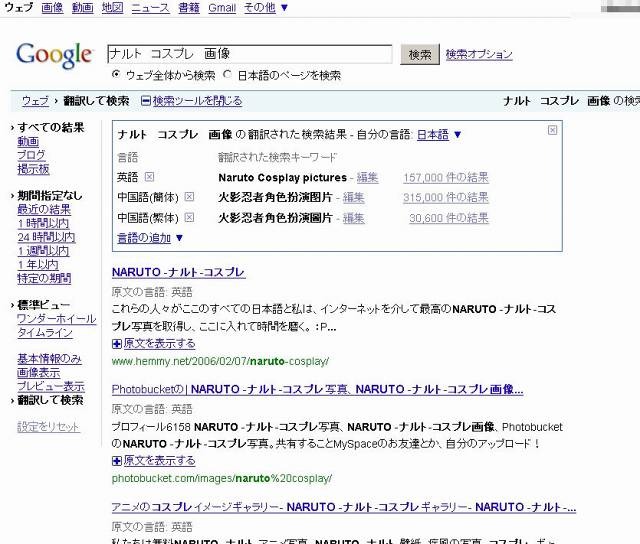Image resolution: width=640 pixels, height=544 pixels.
Task: Open 書籍 in top navigation
Action: coord(189,7)
